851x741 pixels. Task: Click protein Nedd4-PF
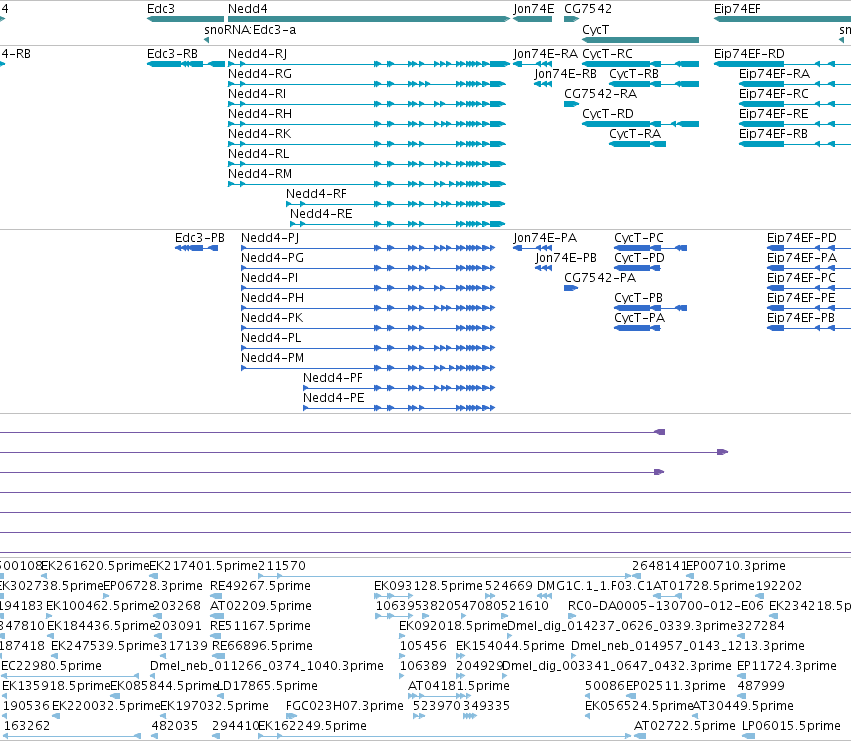[x=333, y=378]
